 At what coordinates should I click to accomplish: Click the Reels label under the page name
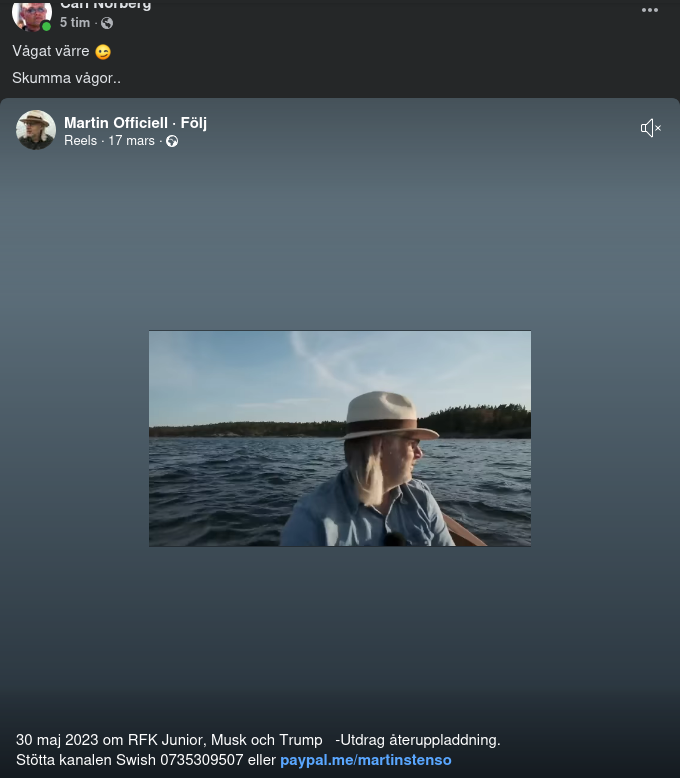(80, 141)
